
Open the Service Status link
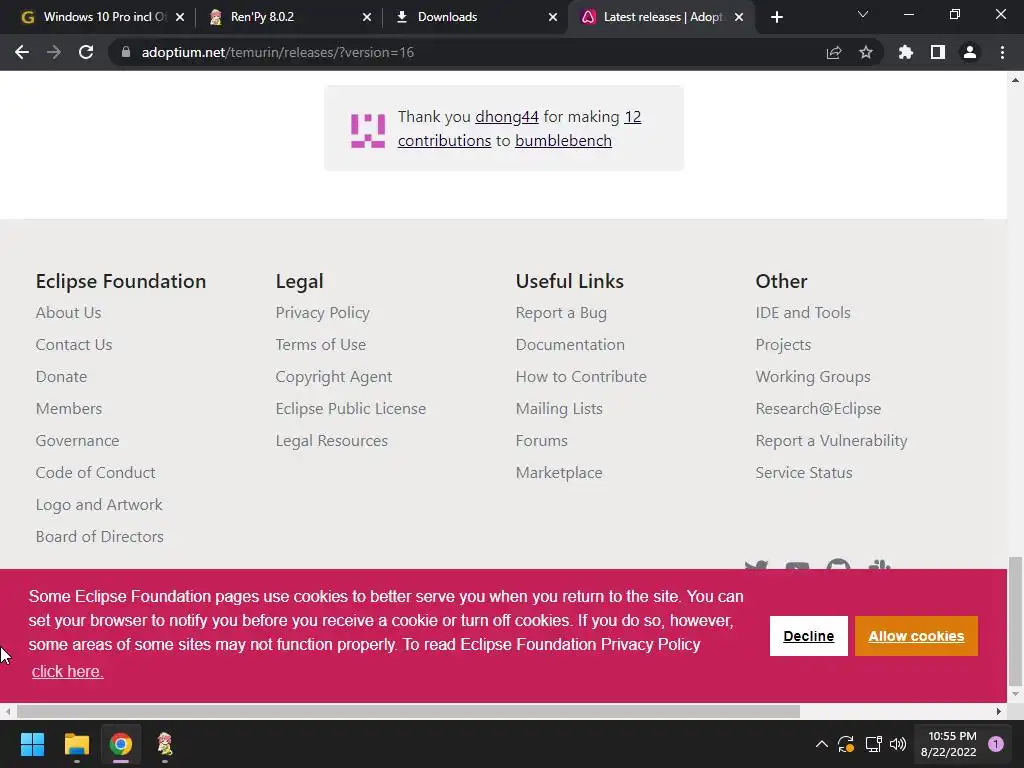(804, 473)
